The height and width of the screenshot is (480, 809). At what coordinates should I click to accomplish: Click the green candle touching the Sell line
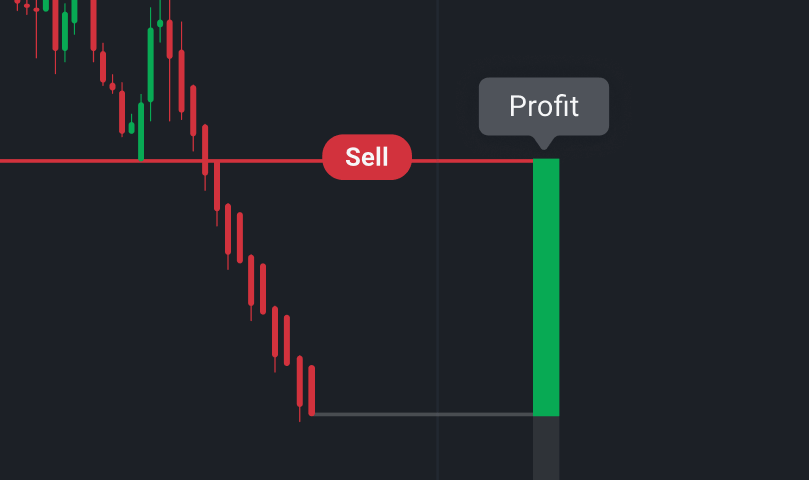(x=141, y=130)
